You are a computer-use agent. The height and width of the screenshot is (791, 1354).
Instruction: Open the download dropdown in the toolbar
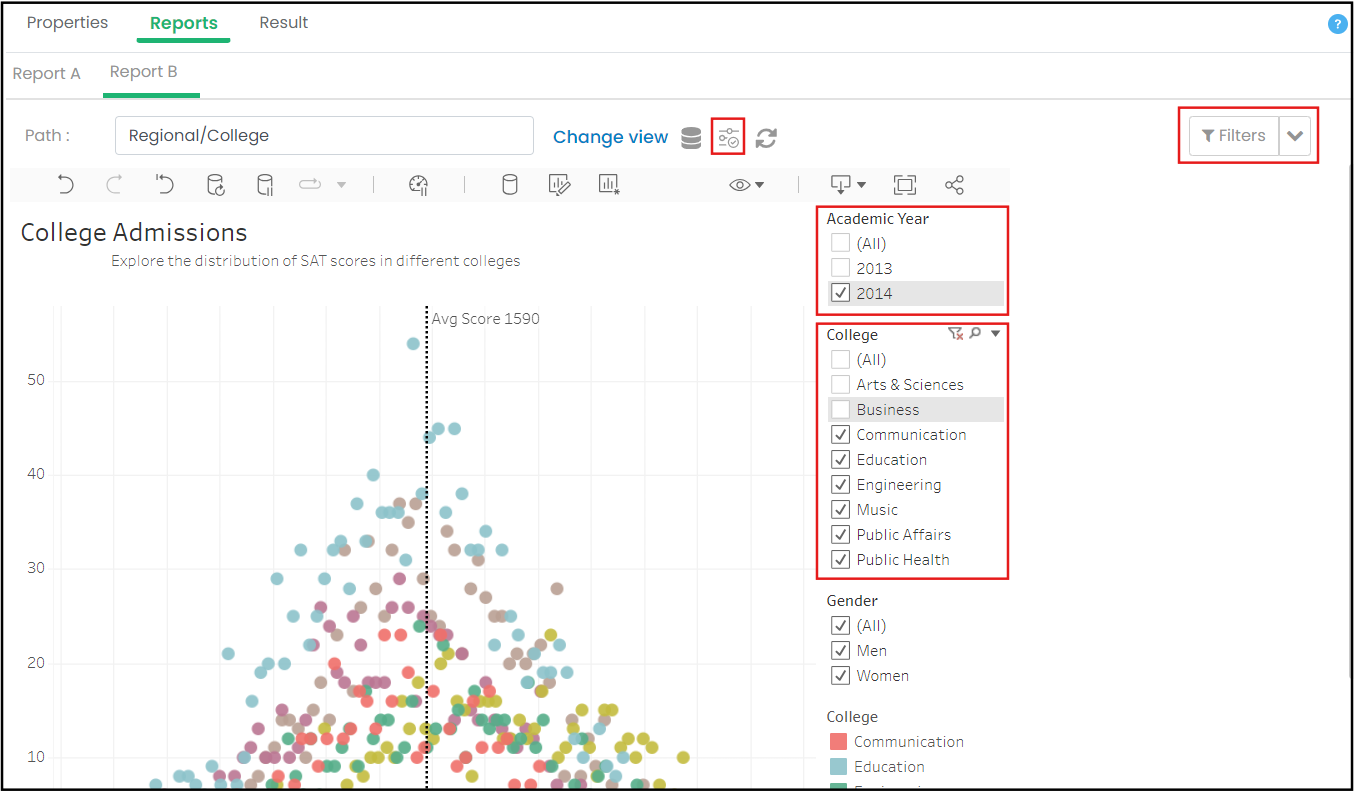coord(848,184)
